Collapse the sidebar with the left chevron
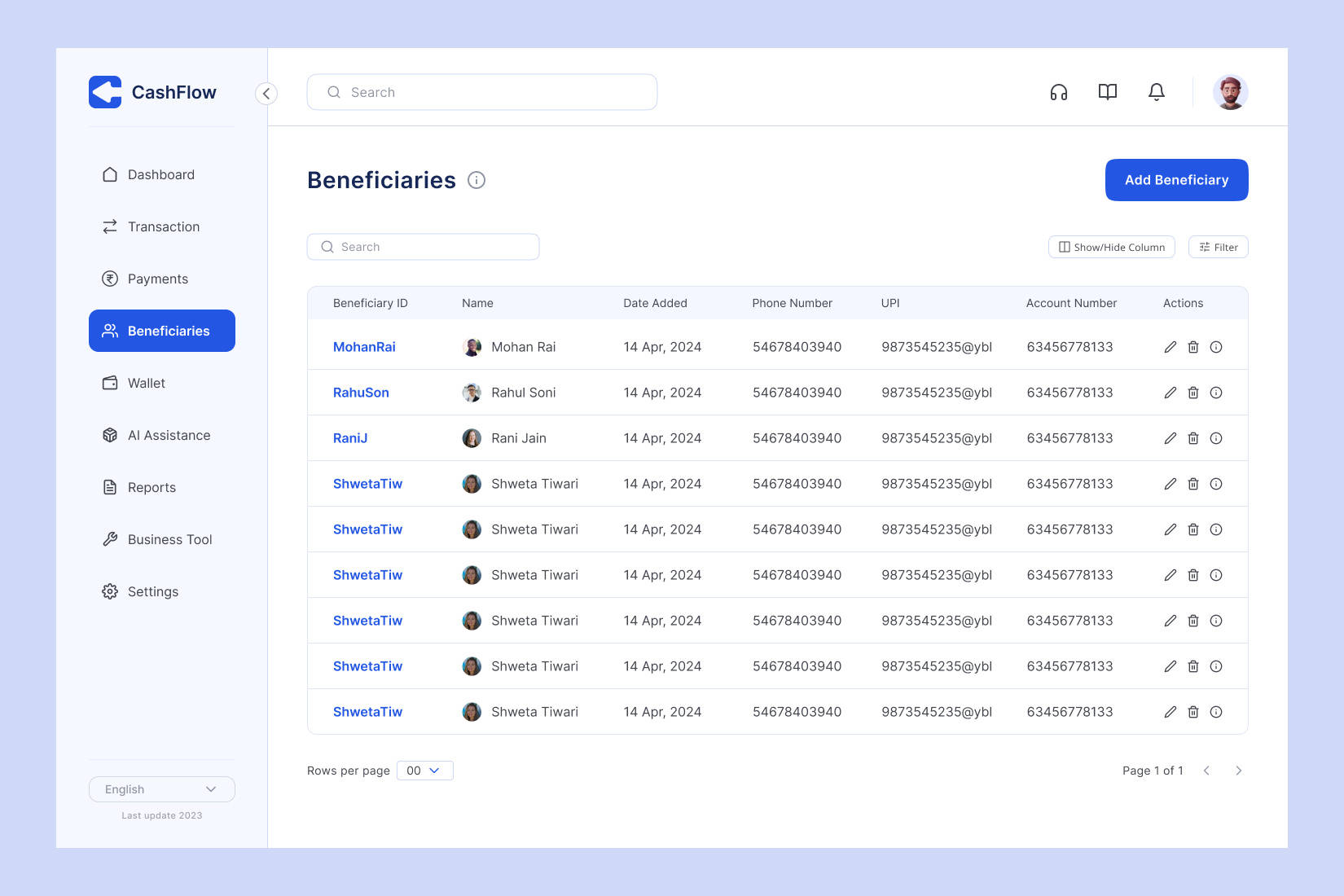Image resolution: width=1344 pixels, height=896 pixels. 266,94
